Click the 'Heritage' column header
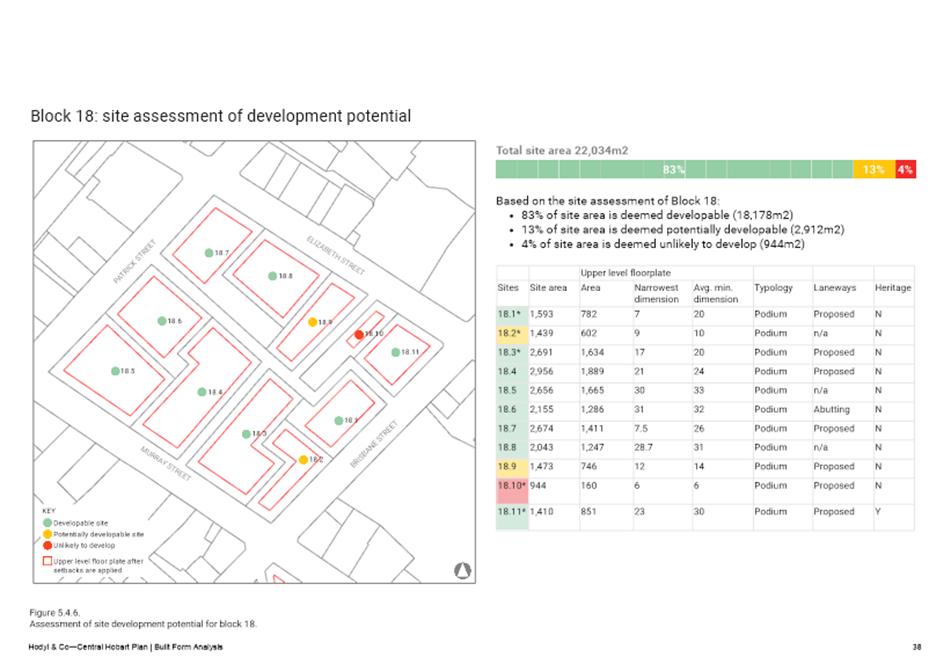The height and width of the screenshot is (672, 951). 893,287
